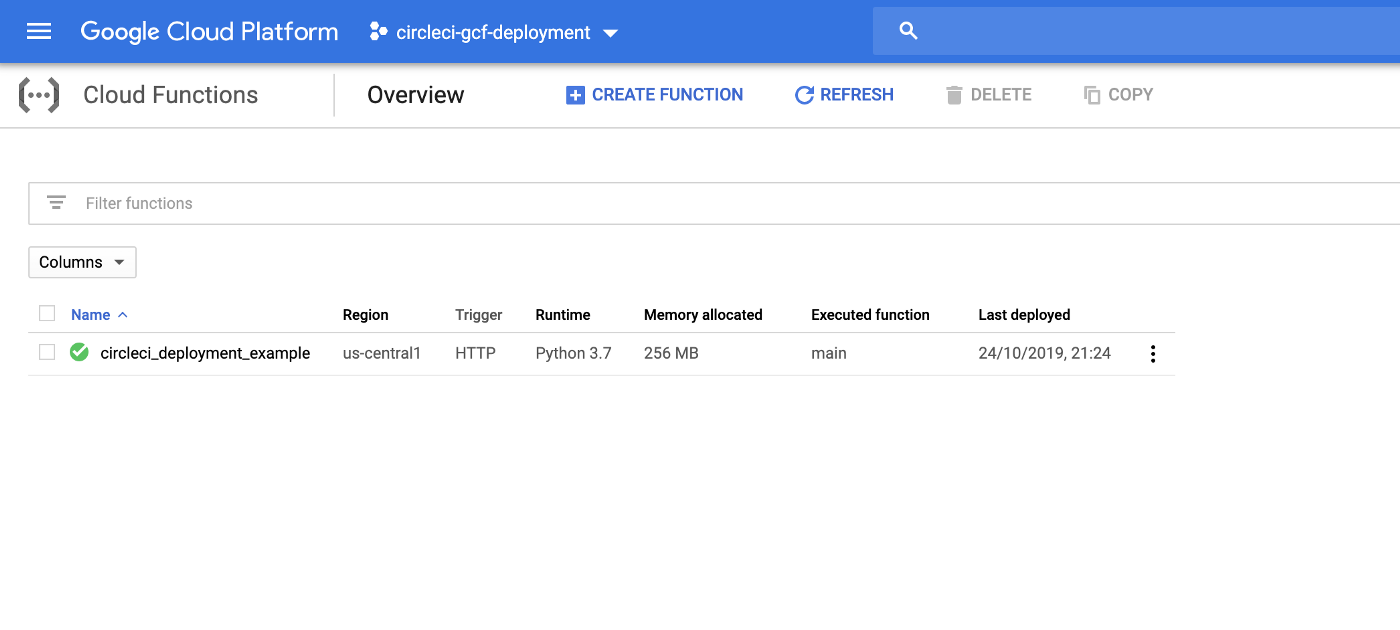Expand the Columns dropdown
This screenshot has height=630, width=1400.
pos(82,262)
